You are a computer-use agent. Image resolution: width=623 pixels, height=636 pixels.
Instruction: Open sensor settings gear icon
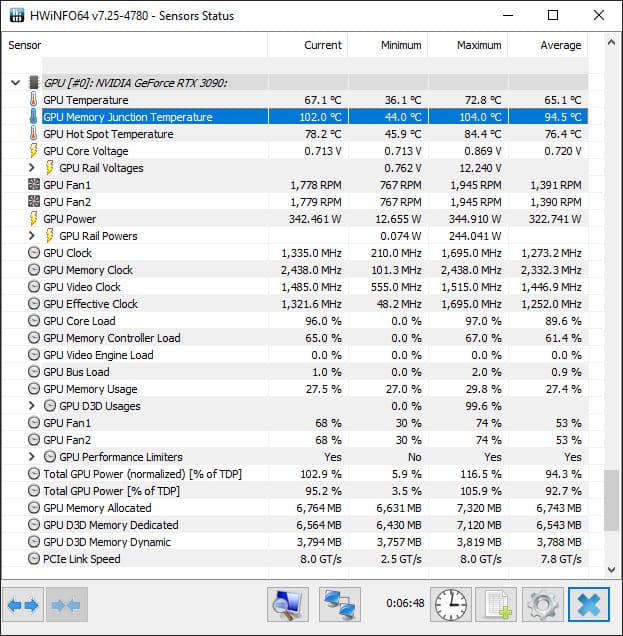pyautogui.click(x=543, y=604)
